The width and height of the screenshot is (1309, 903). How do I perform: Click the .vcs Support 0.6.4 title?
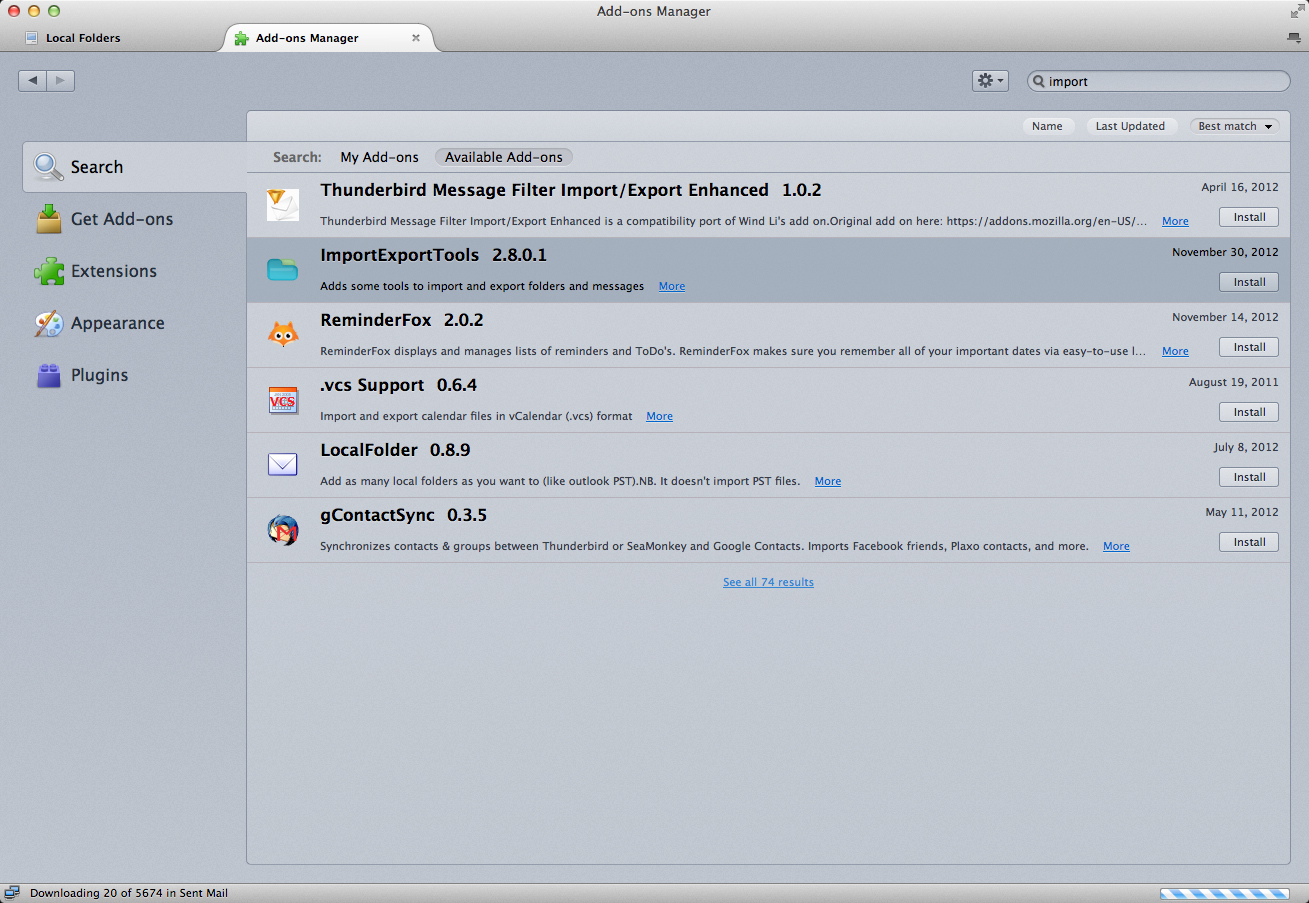(x=398, y=385)
